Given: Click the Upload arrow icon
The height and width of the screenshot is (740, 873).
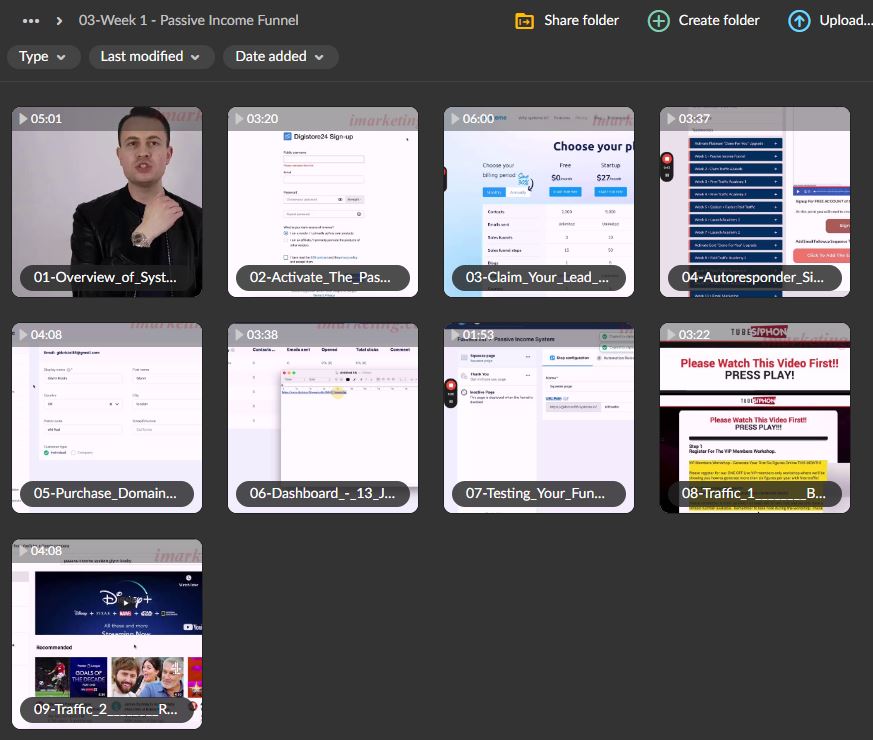Looking at the screenshot, I should click(x=800, y=20).
